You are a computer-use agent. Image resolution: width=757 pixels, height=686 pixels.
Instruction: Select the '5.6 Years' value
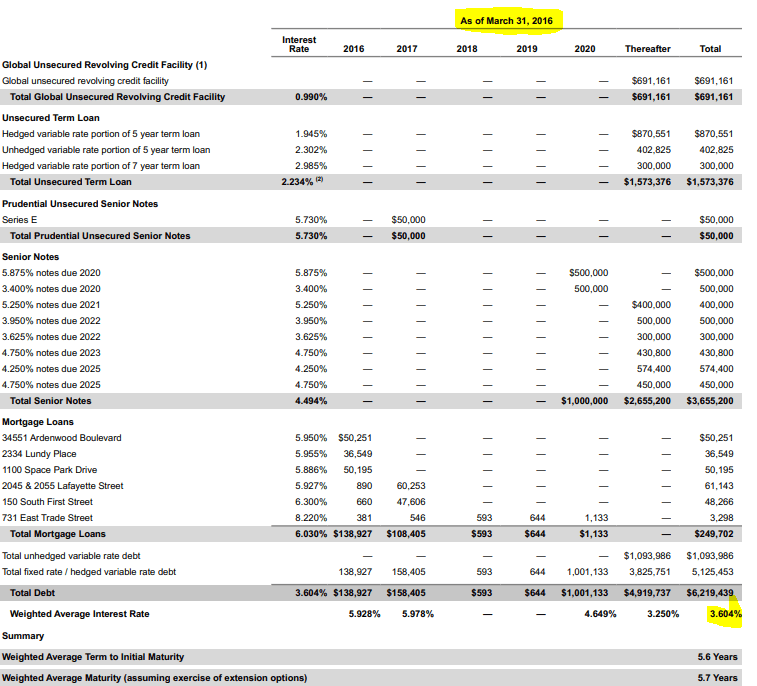click(717, 657)
